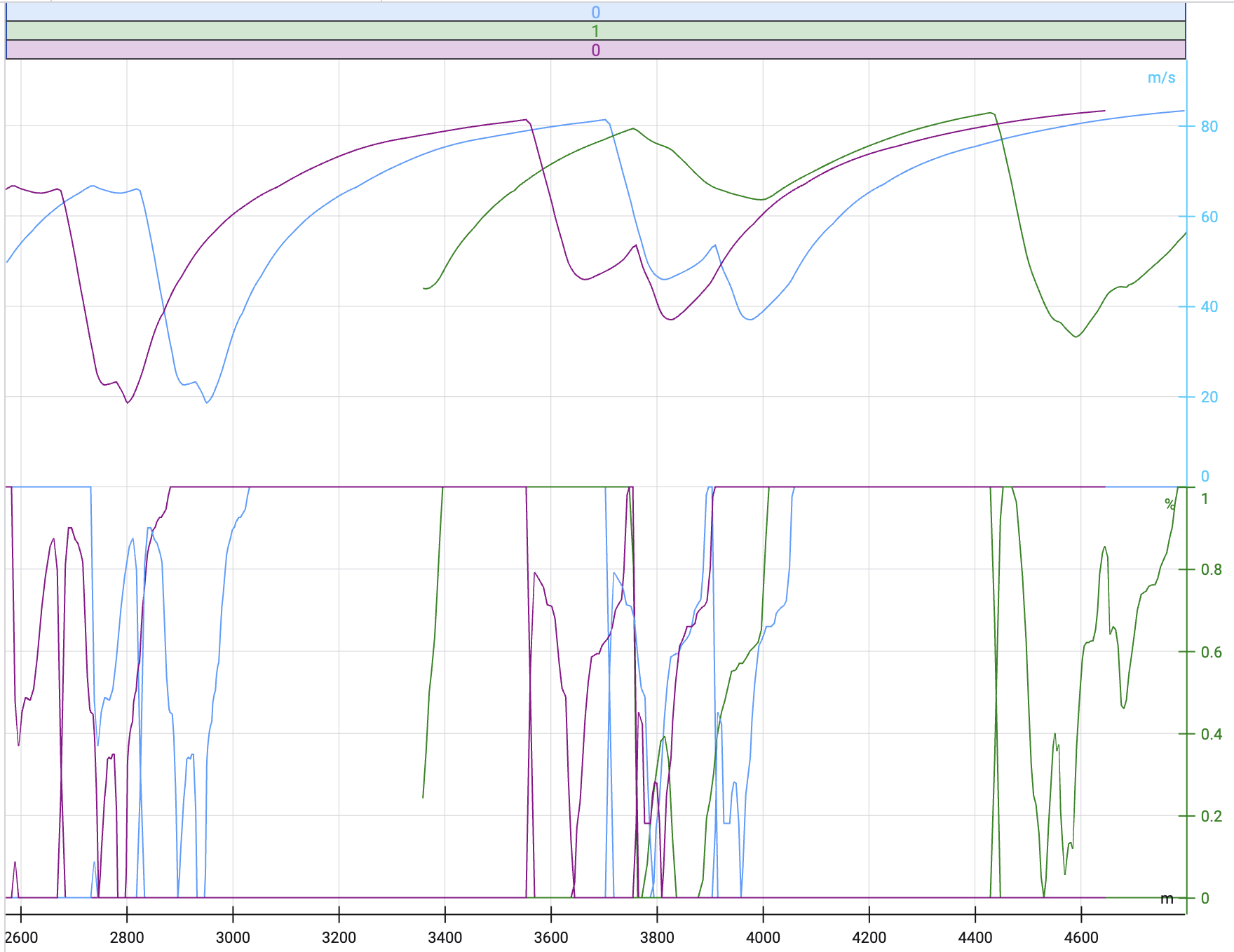1234x952 pixels.
Task: Select the purple lap bar labeled 0
Action: (595, 50)
